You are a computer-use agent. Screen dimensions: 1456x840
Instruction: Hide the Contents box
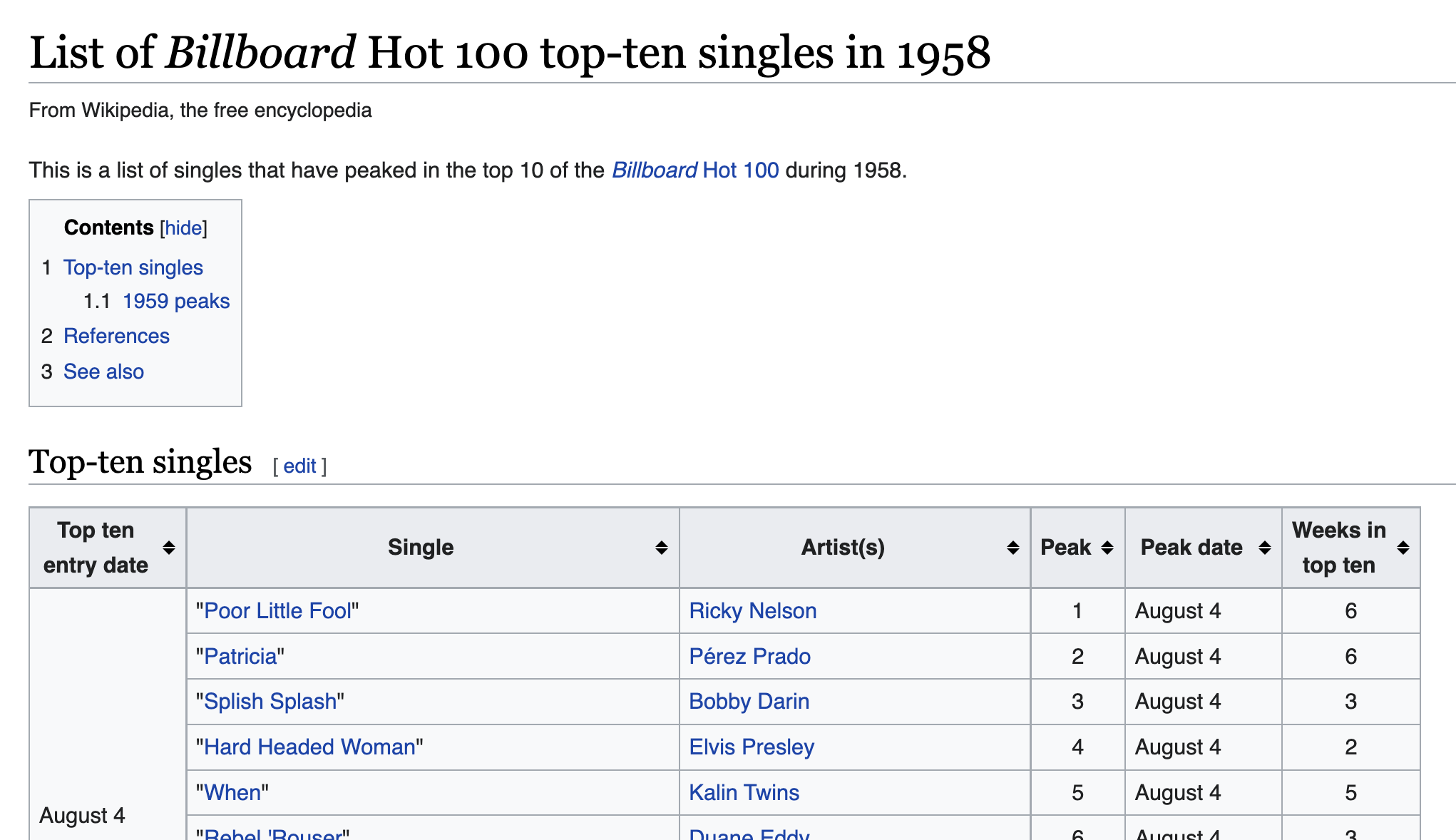[x=183, y=227]
